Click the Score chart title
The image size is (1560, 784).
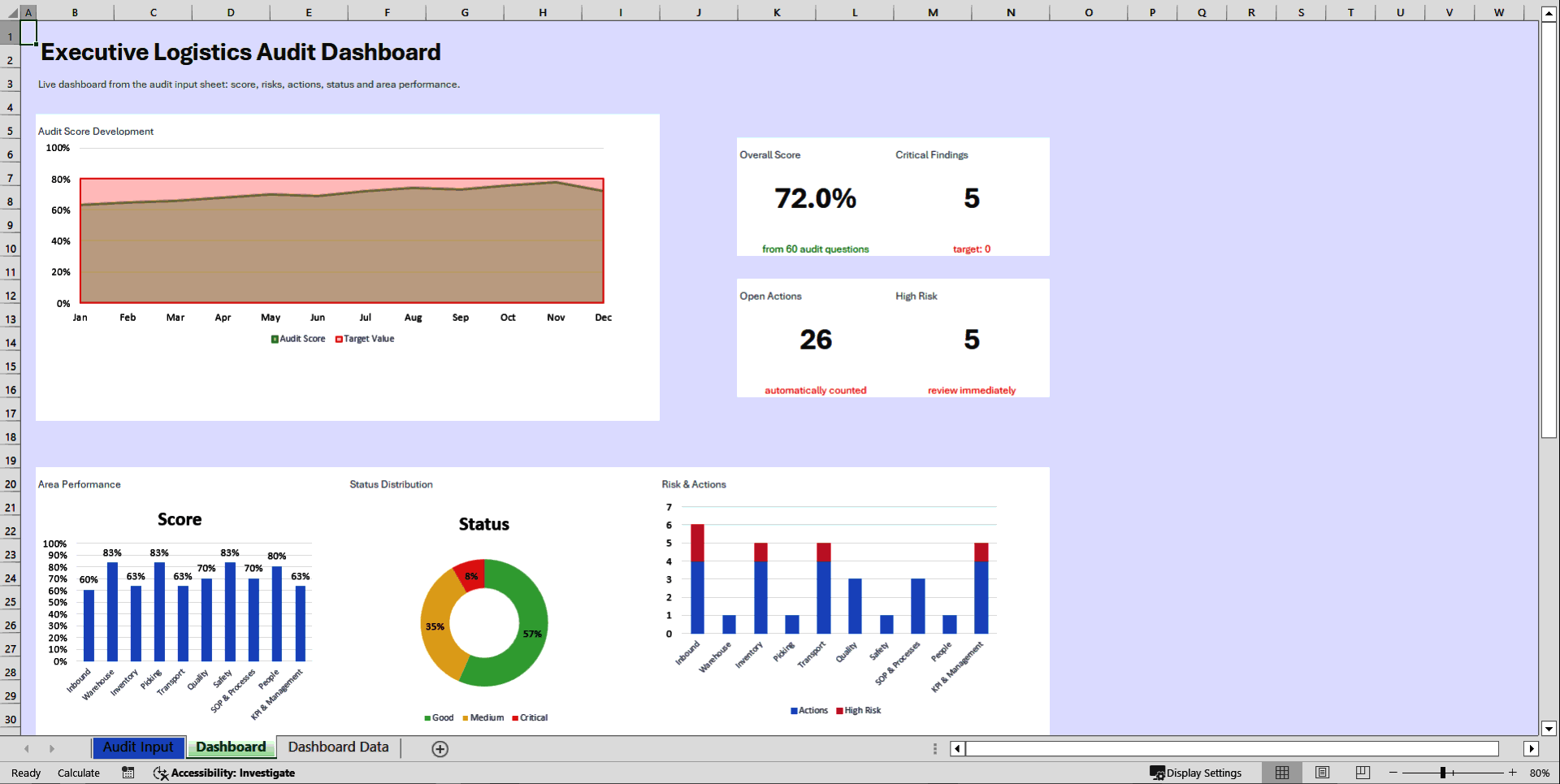coord(180,520)
